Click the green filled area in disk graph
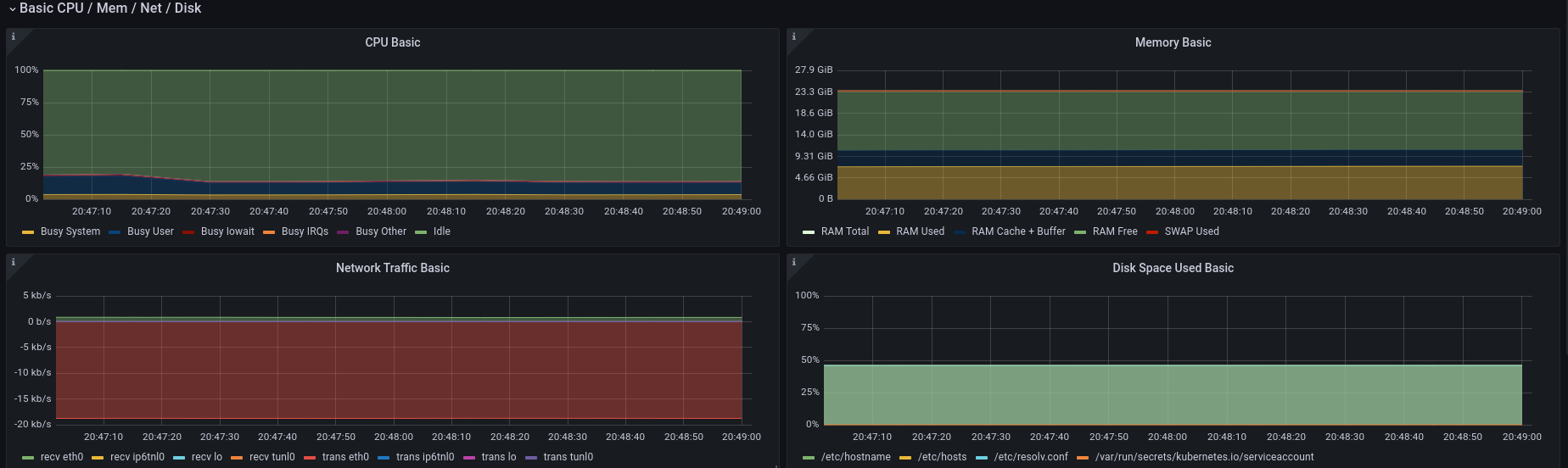This screenshot has width=1568, height=468. click(x=1173, y=394)
